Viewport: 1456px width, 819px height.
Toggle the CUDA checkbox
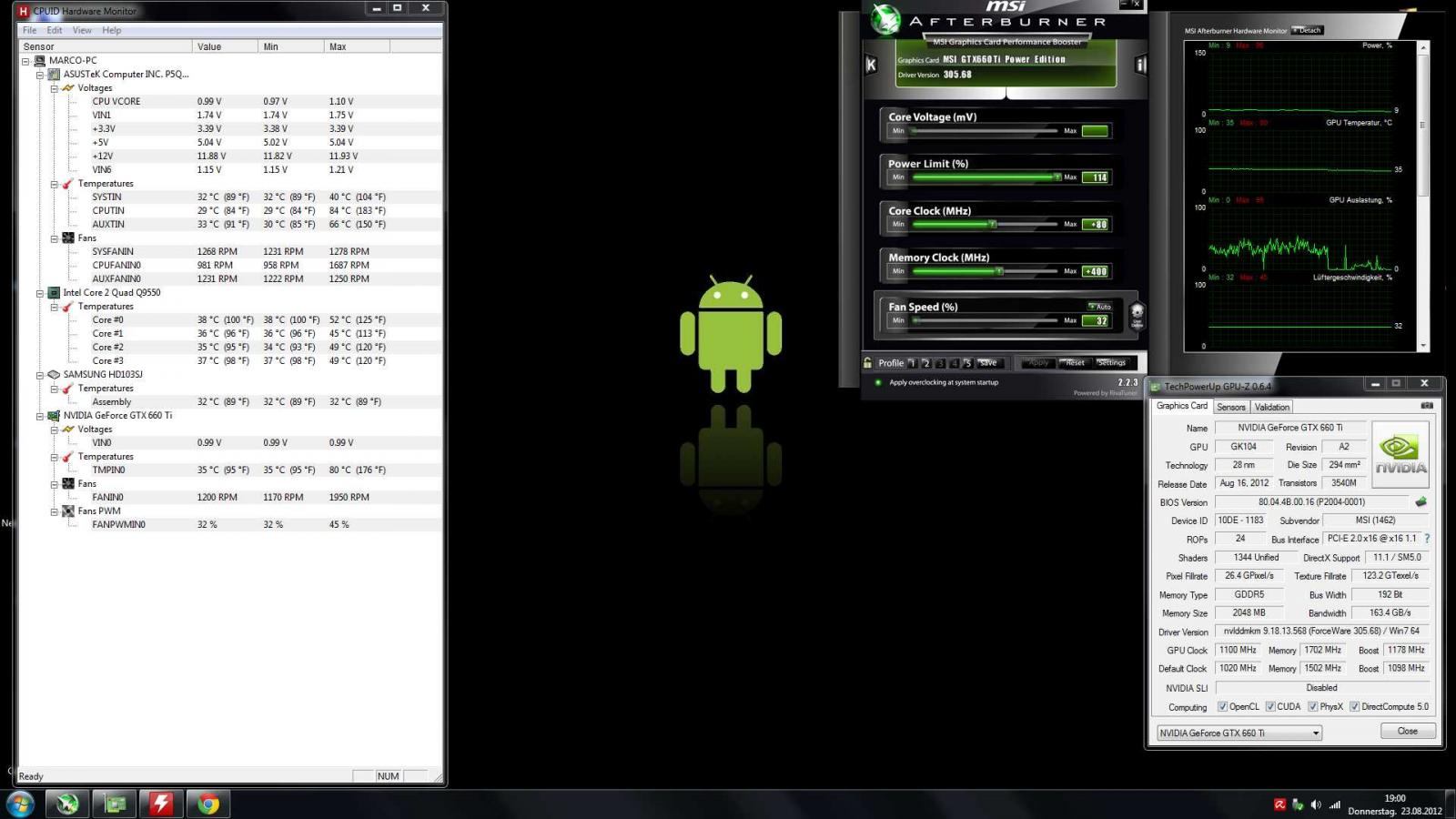pos(1270,707)
